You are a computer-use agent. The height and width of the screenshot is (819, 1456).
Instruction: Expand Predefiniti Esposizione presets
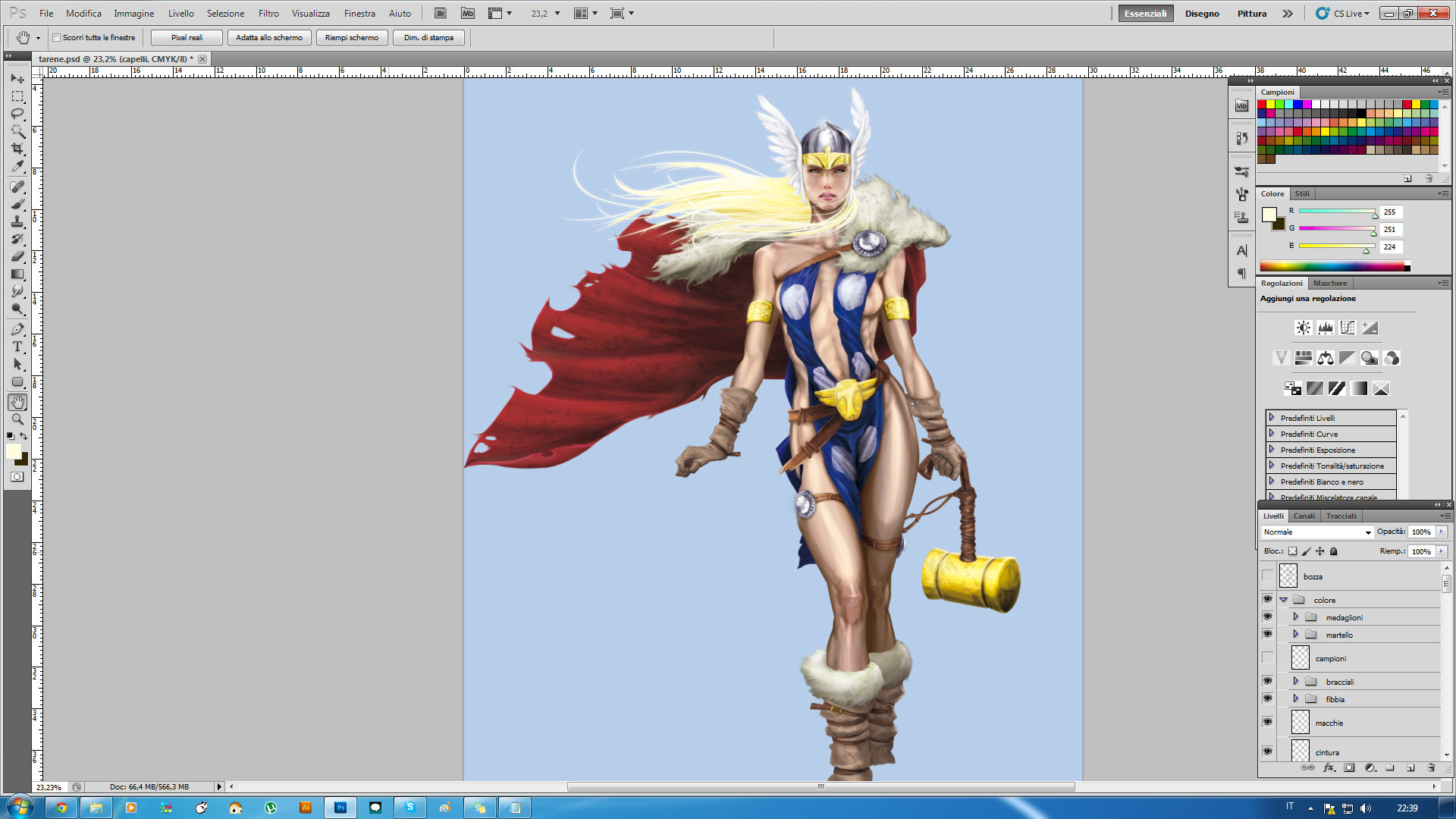[1272, 450]
